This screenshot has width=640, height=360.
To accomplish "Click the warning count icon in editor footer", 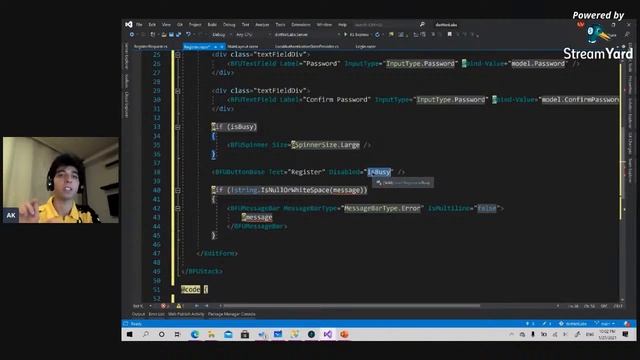I will tap(179, 306).
